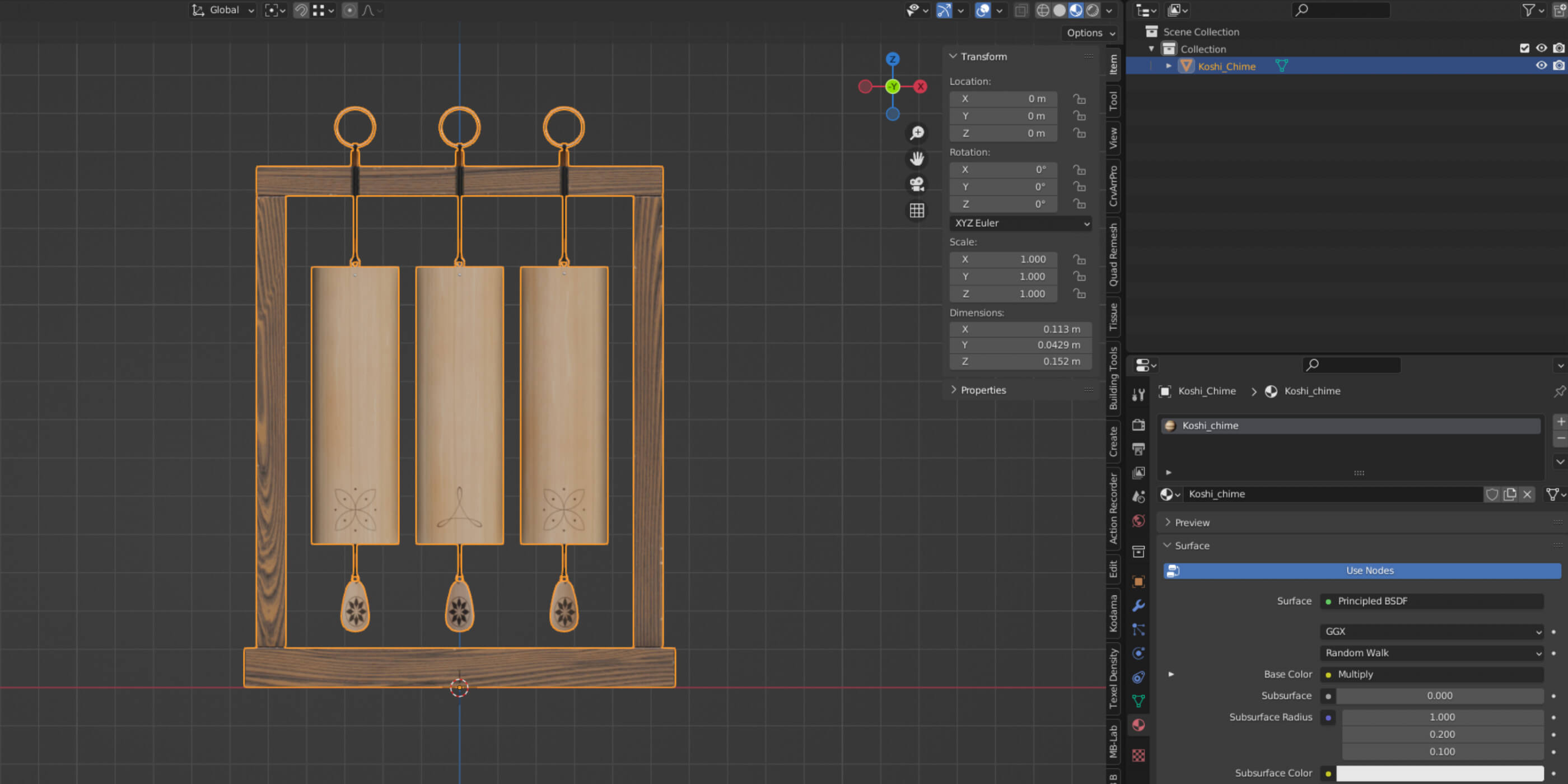Open XYZ Euler rotation mode dropdown

pyautogui.click(x=1020, y=223)
